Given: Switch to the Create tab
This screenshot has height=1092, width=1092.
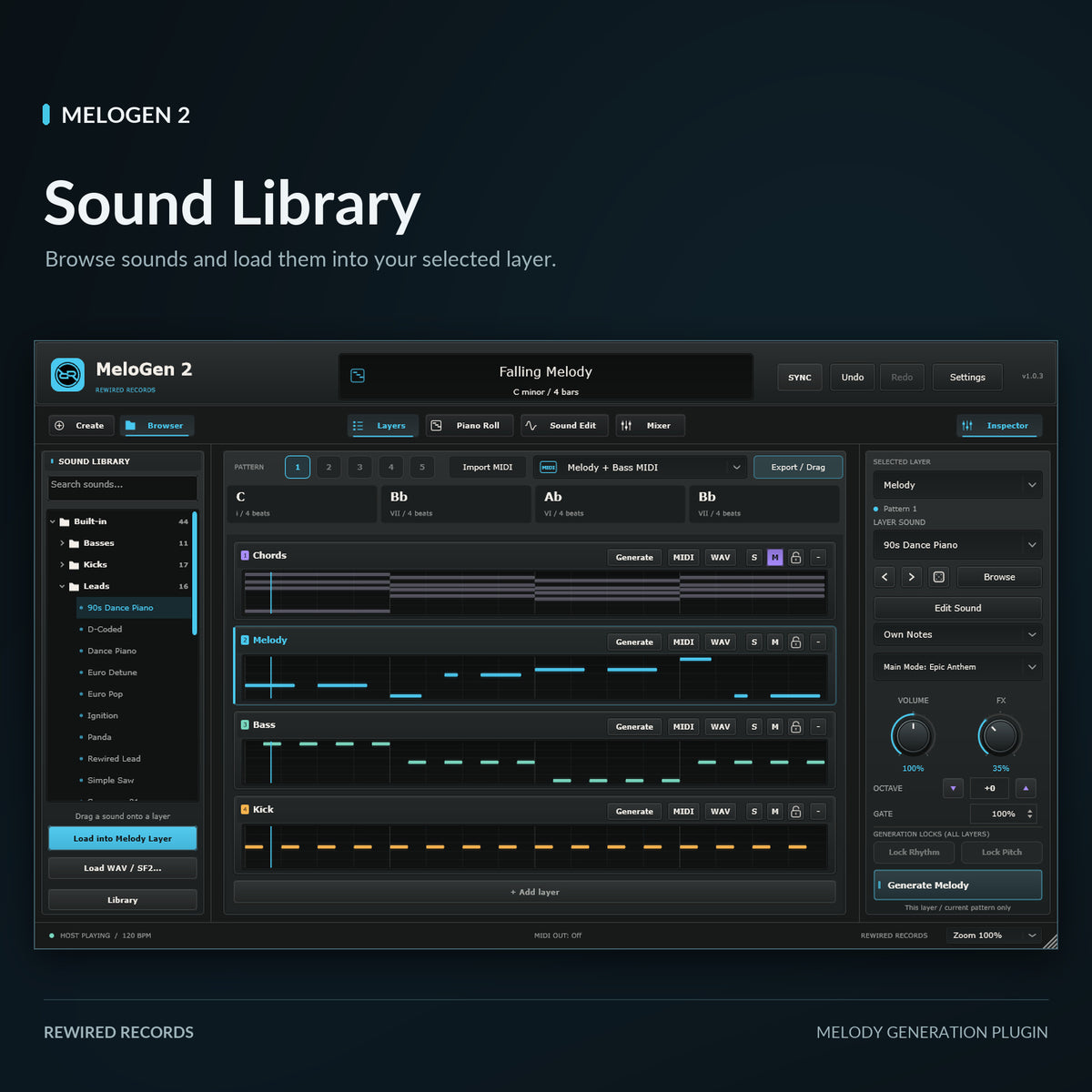Looking at the screenshot, I should point(81,426).
